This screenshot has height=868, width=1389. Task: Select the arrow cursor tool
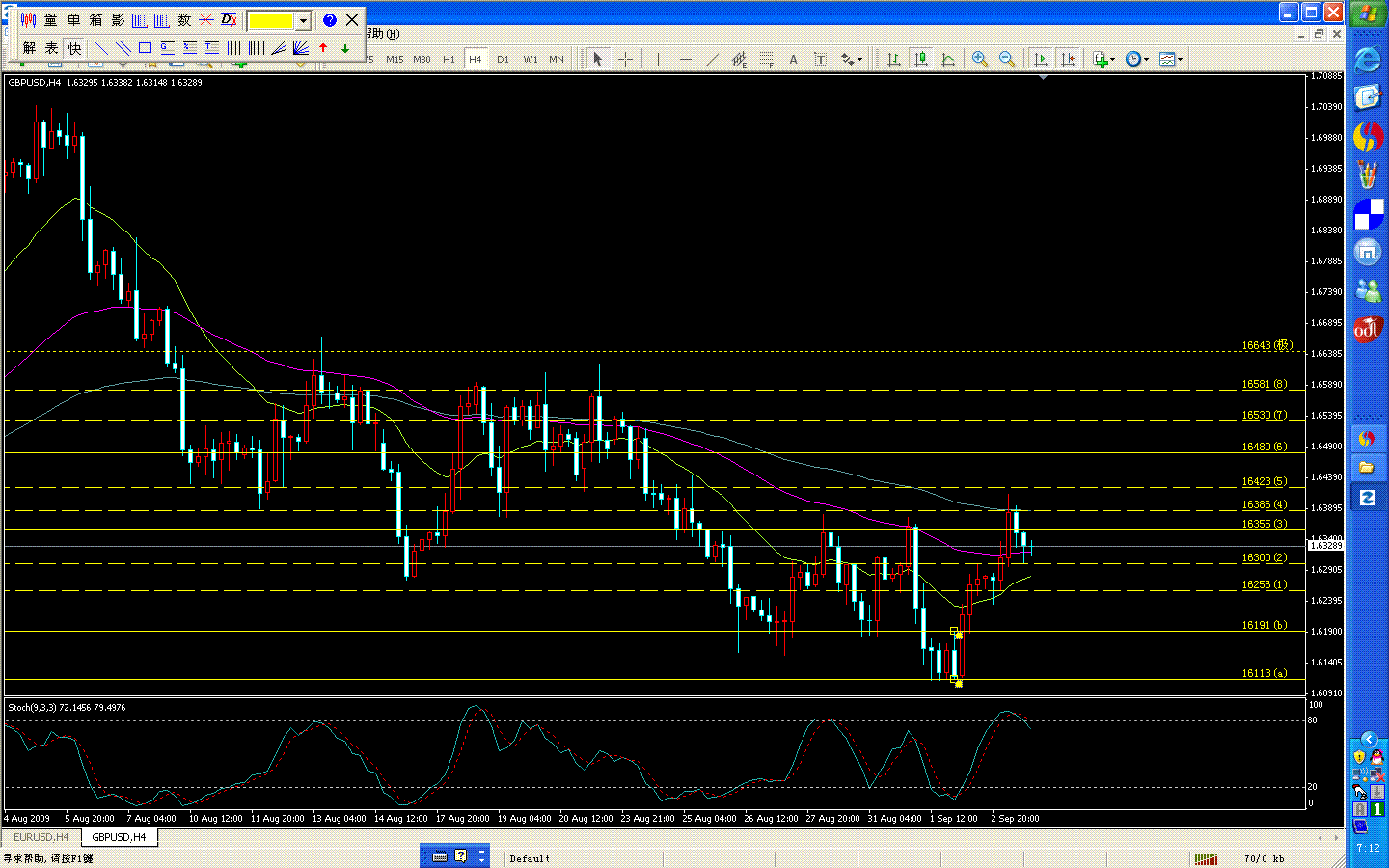(x=598, y=59)
